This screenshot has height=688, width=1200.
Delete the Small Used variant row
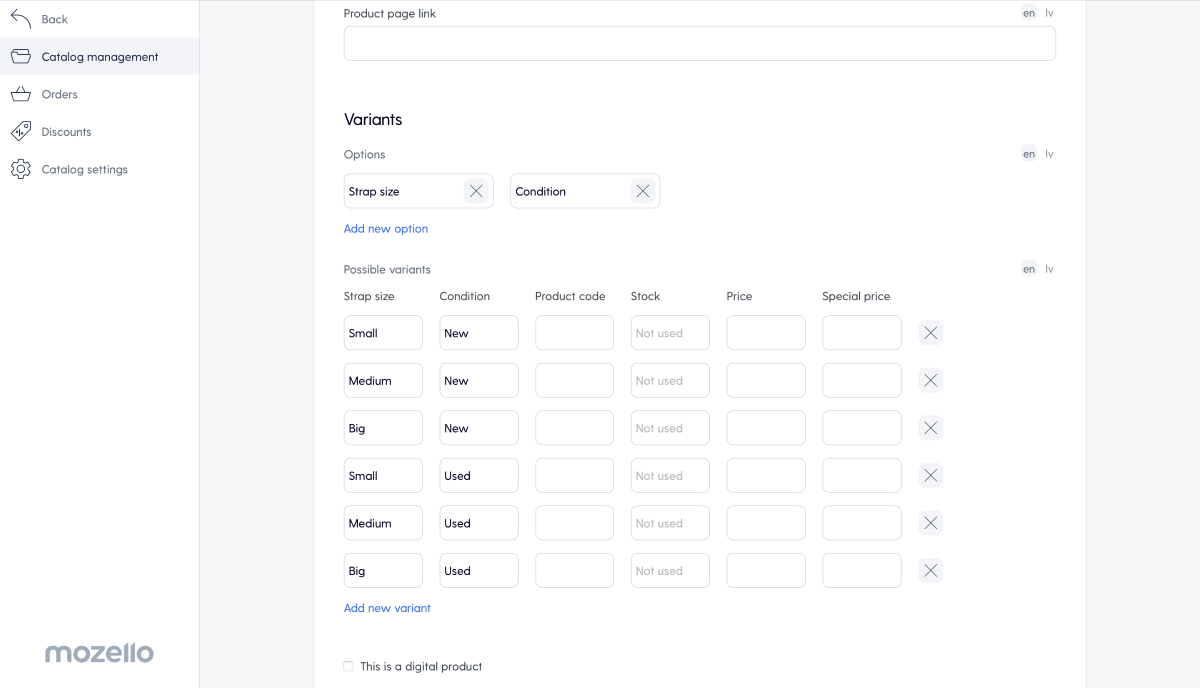coord(931,476)
